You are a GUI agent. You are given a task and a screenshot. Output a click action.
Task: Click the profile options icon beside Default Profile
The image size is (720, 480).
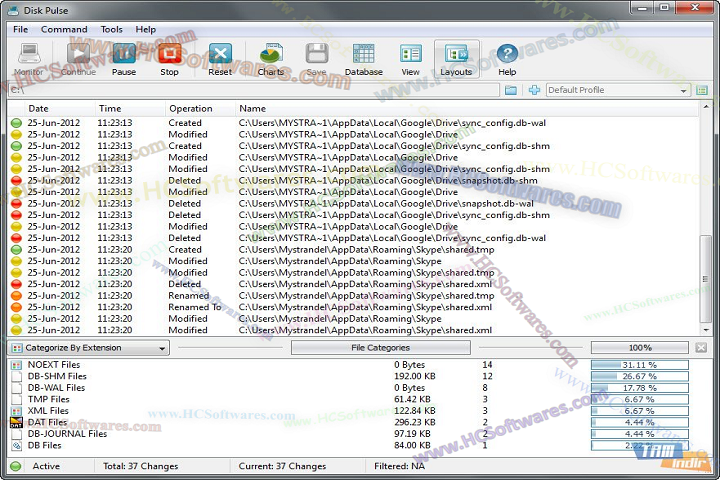point(702,90)
